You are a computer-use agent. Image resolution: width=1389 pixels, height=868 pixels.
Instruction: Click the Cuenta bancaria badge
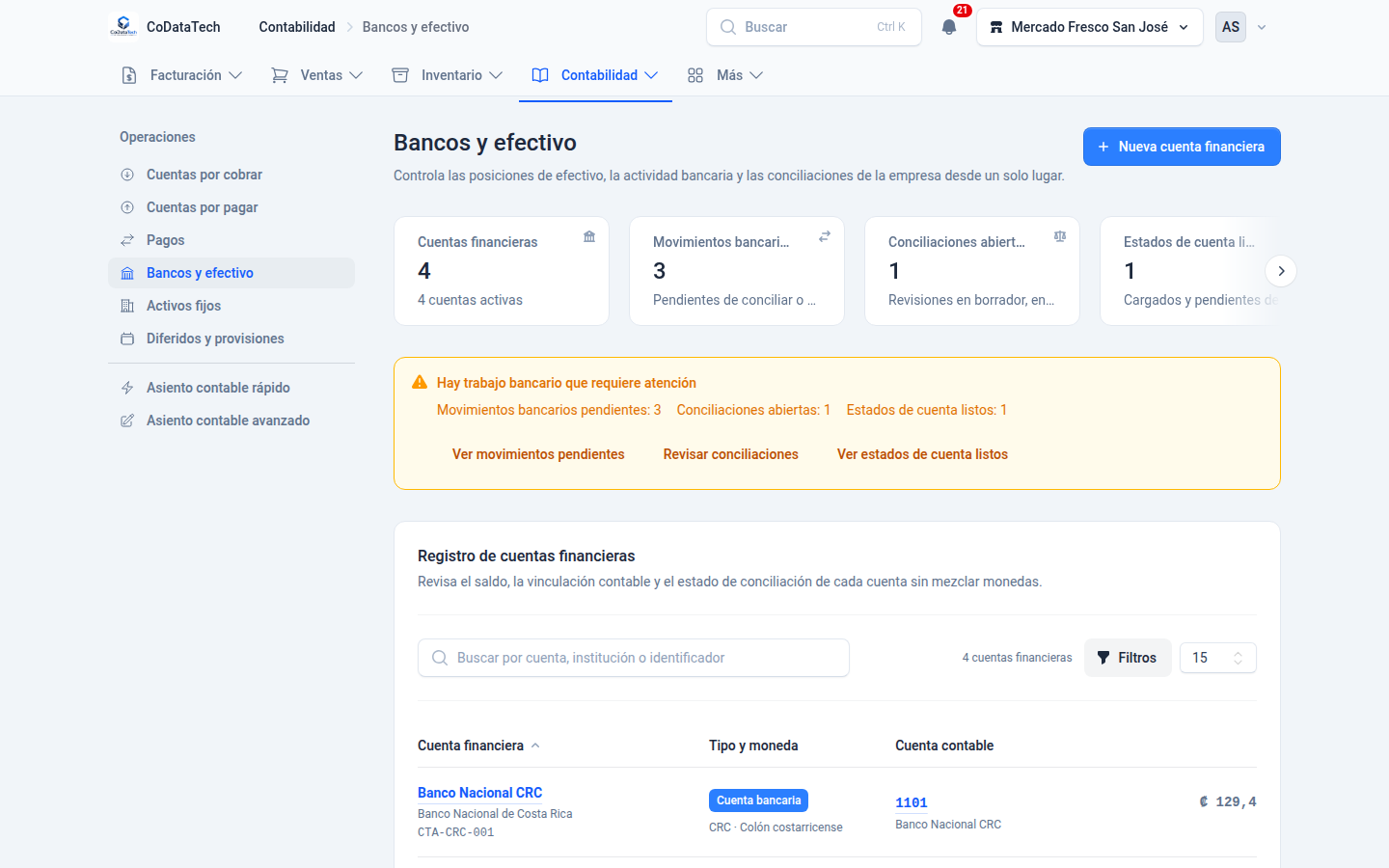(x=758, y=800)
